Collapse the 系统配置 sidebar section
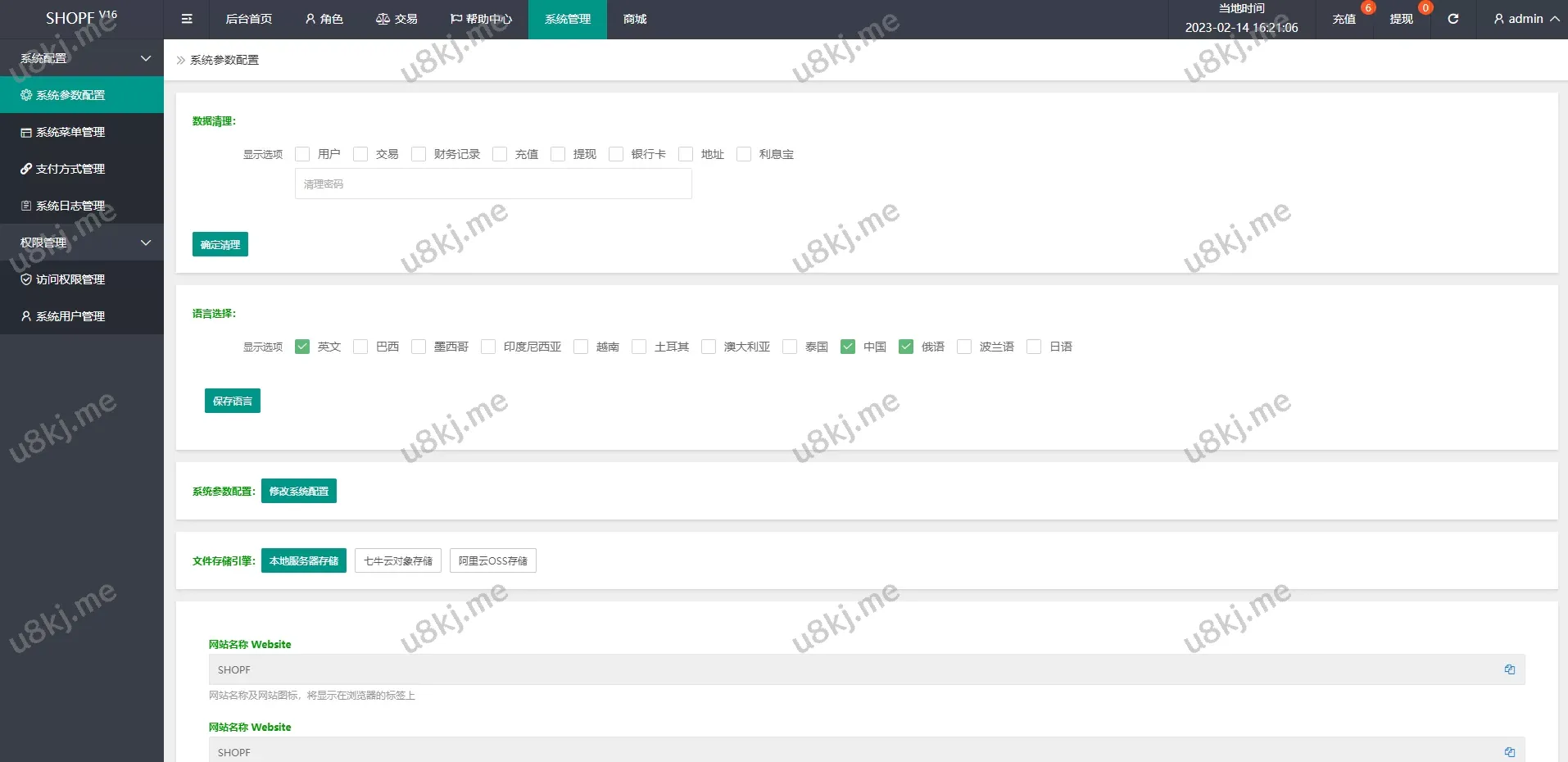 [82, 58]
